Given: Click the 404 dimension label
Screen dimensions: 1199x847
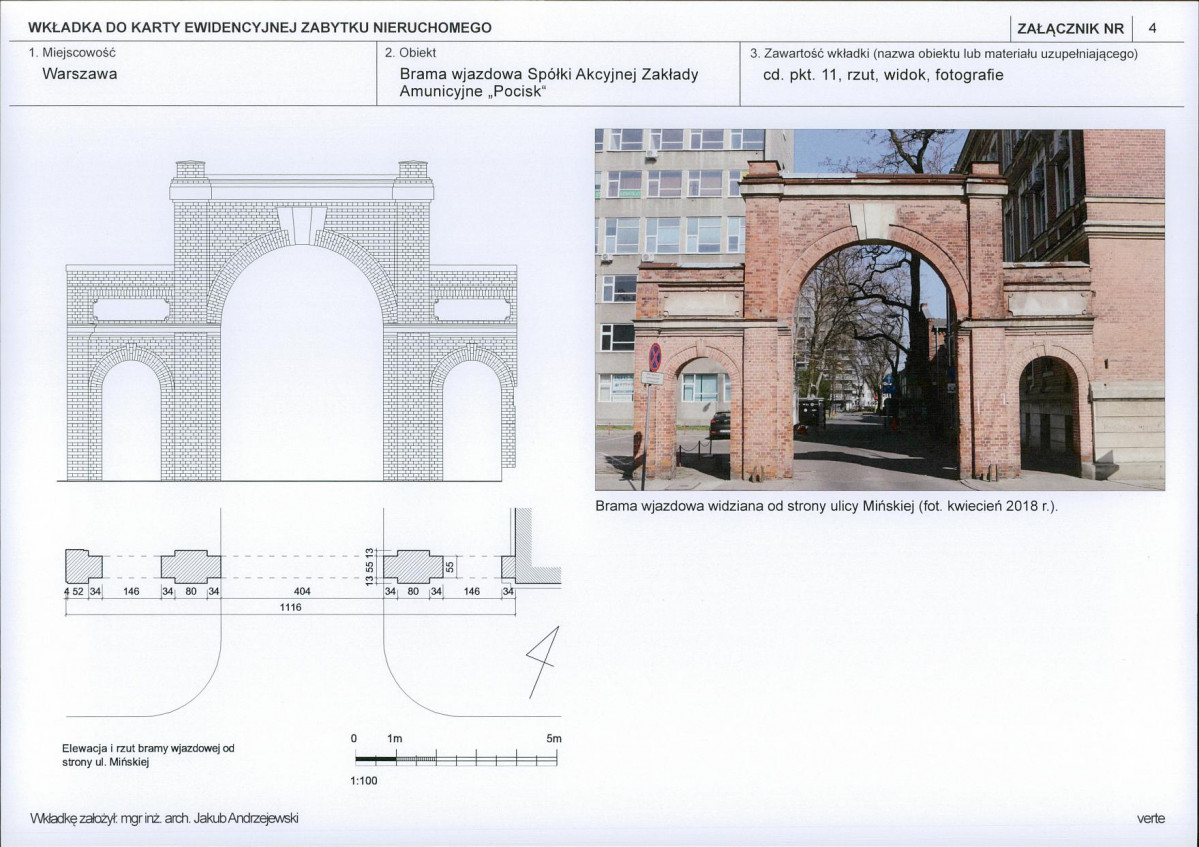Looking at the screenshot, I should pyautogui.click(x=302, y=592).
